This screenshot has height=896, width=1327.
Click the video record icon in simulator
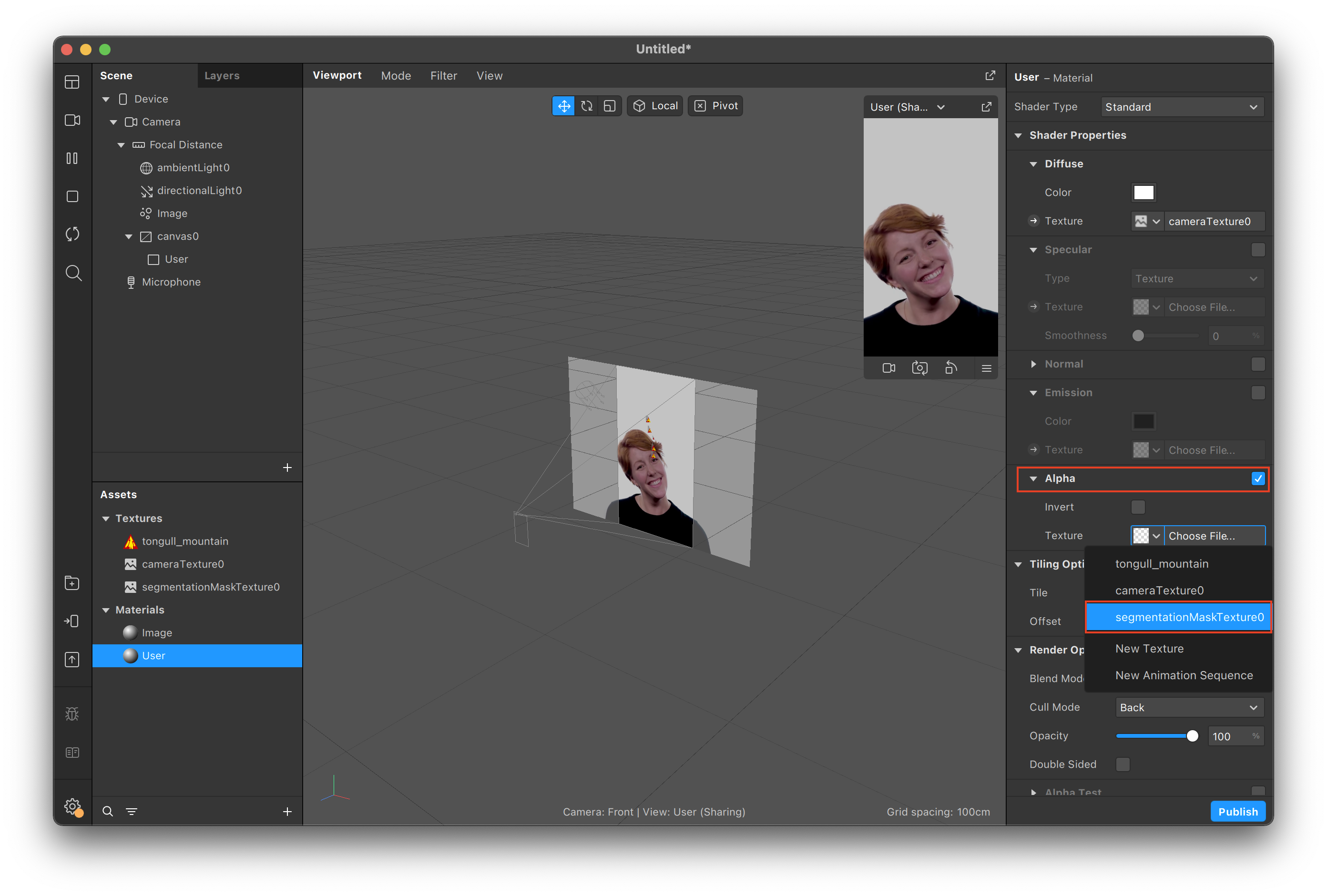click(888, 368)
